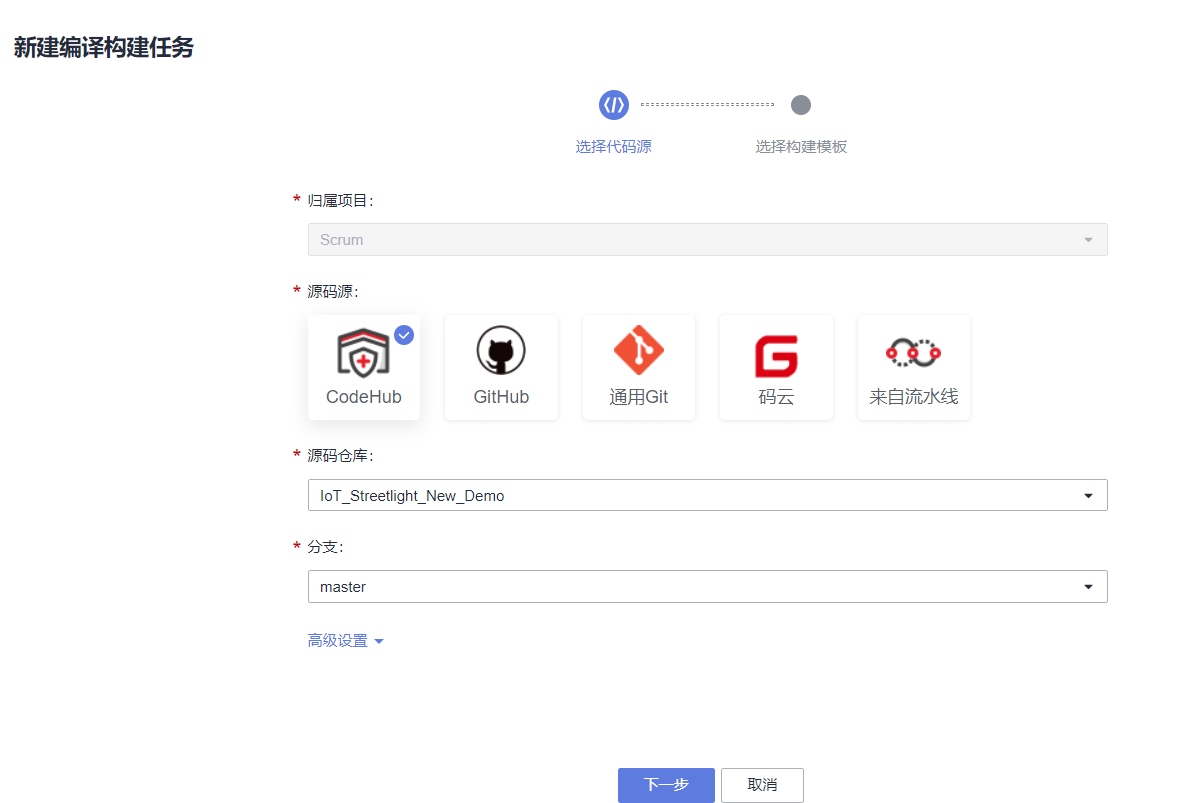Click the 选择代码源 step icon
Viewport: 1194px width, 803px height.
[614, 105]
